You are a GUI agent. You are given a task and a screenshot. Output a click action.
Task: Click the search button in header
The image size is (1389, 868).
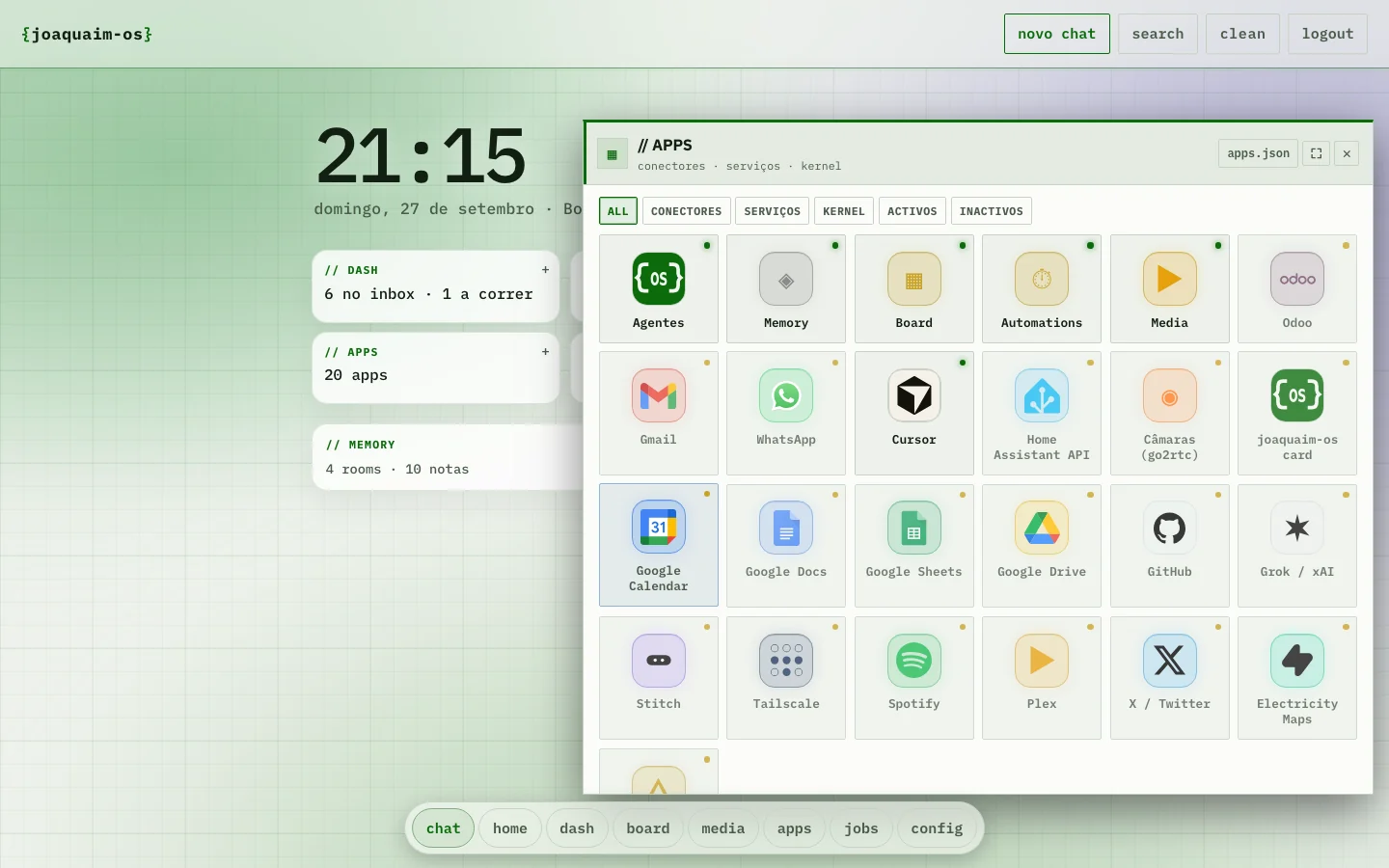coord(1157,34)
